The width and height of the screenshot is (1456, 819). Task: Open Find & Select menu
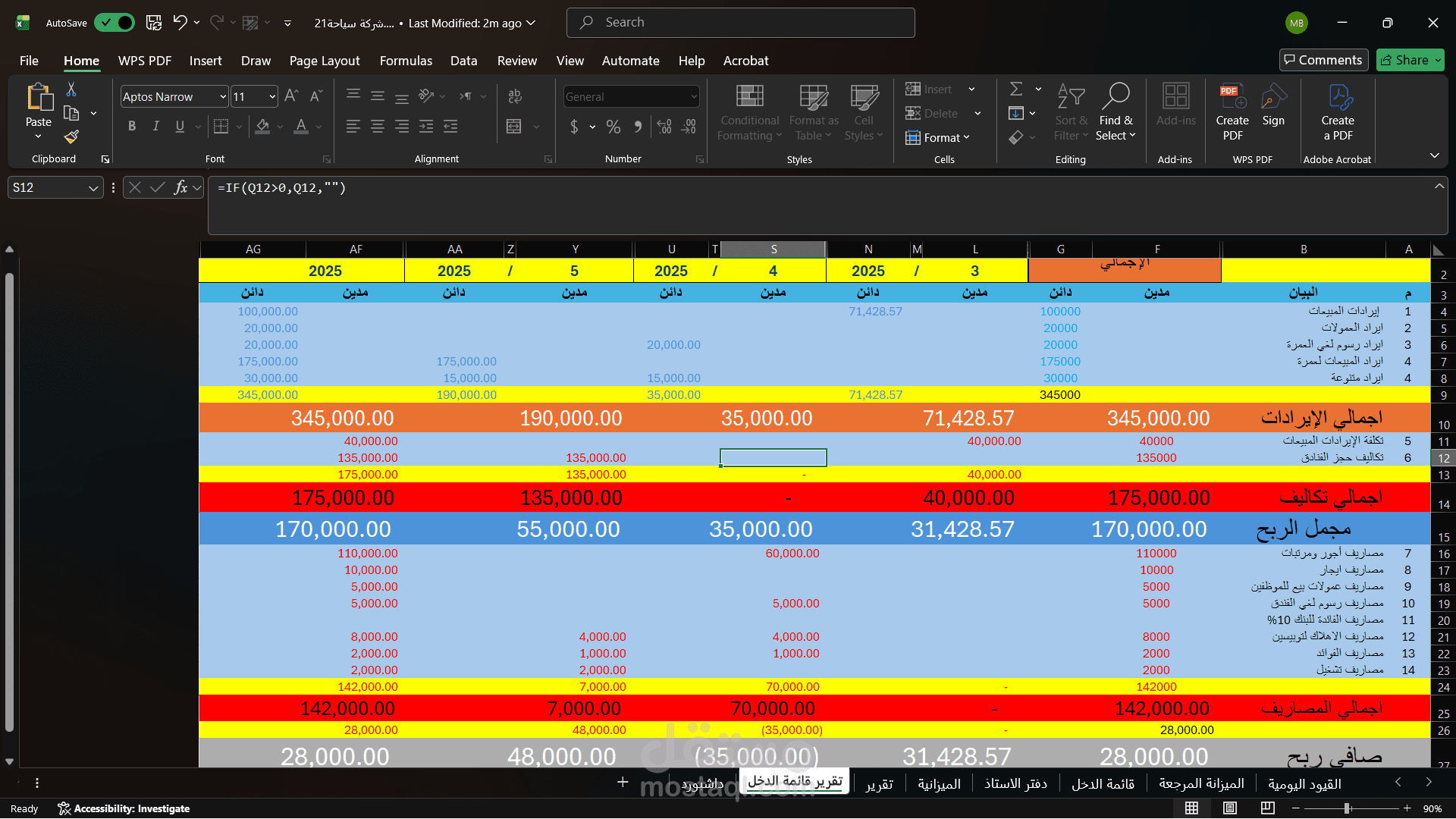pyautogui.click(x=1116, y=113)
